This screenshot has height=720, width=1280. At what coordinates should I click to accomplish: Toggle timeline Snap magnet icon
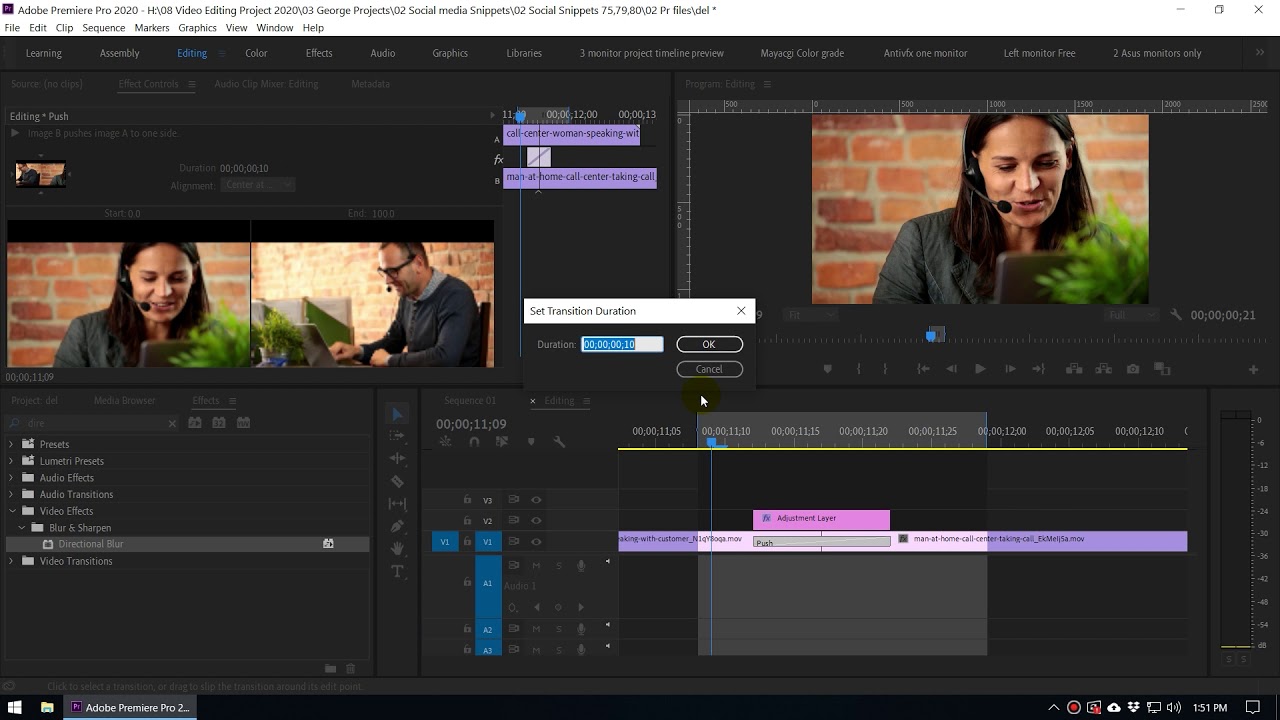point(474,442)
